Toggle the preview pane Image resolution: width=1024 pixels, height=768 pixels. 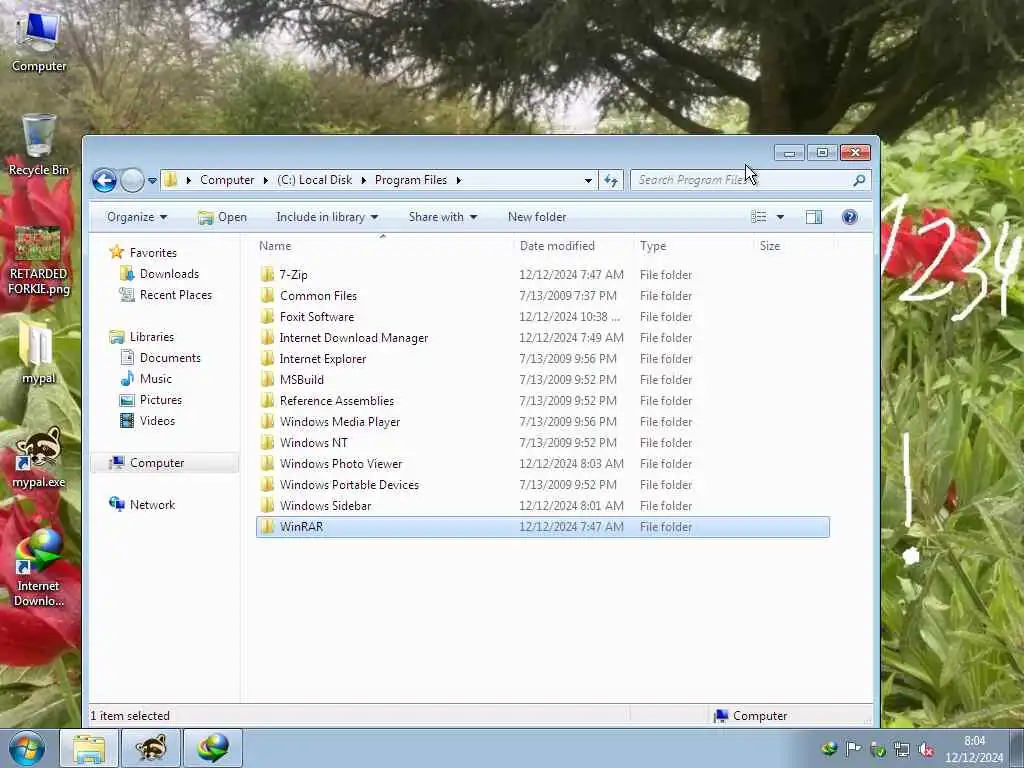(814, 217)
